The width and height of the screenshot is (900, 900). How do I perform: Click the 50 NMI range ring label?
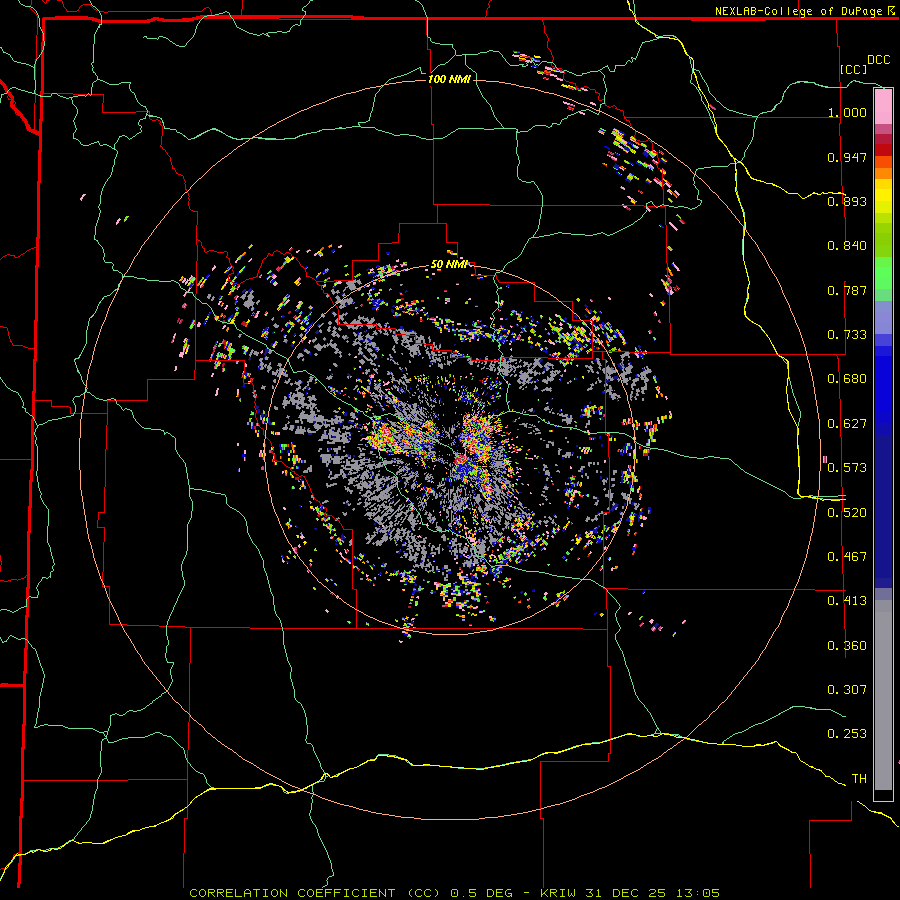tap(449, 265)
